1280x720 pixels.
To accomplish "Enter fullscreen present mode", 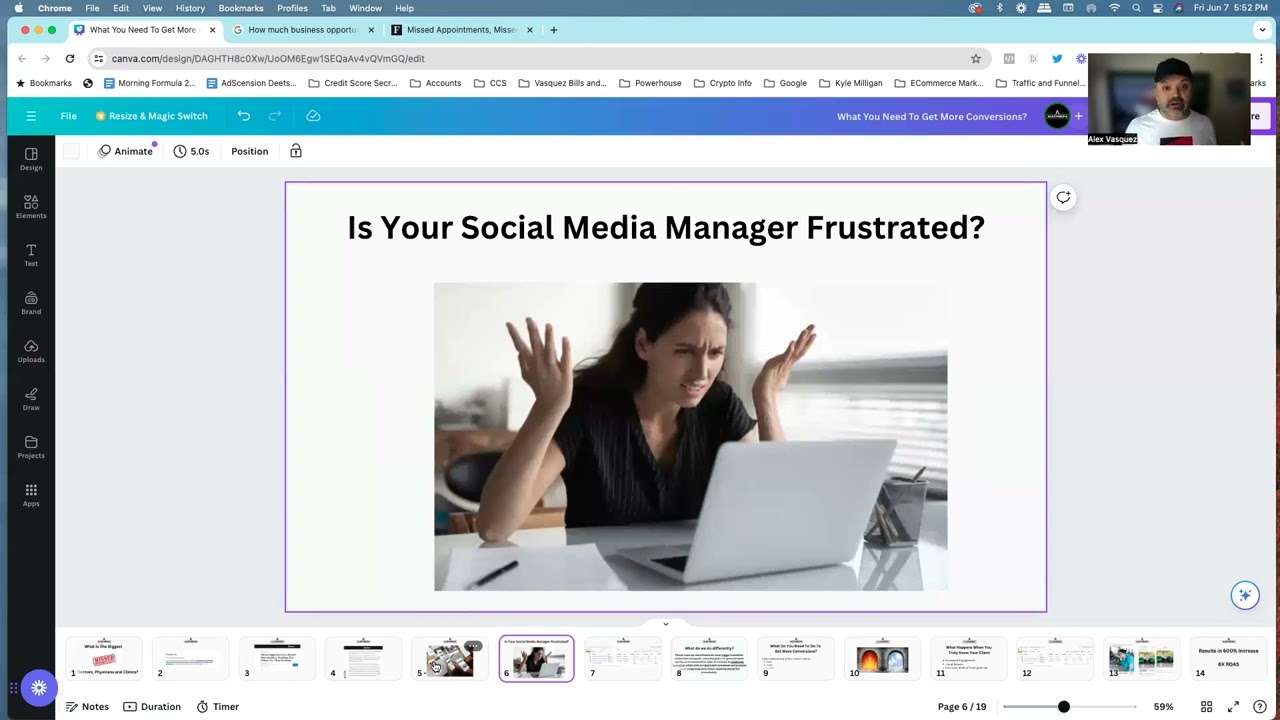I will 1233,707.
